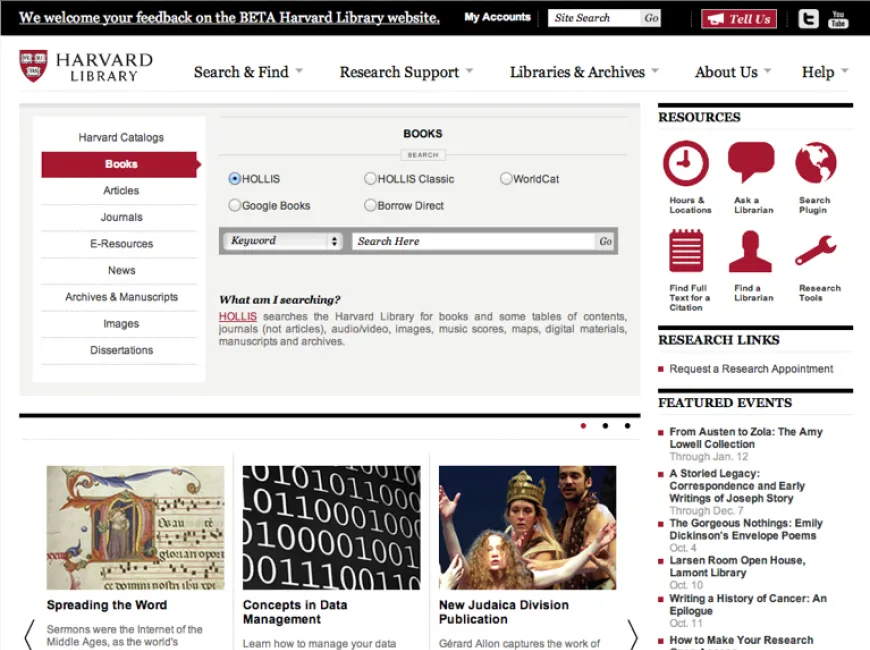This screenshot has width=870, height=650.
Task: Click the Ask a Librarian speech bubble icon
Action: coord(751,162)
